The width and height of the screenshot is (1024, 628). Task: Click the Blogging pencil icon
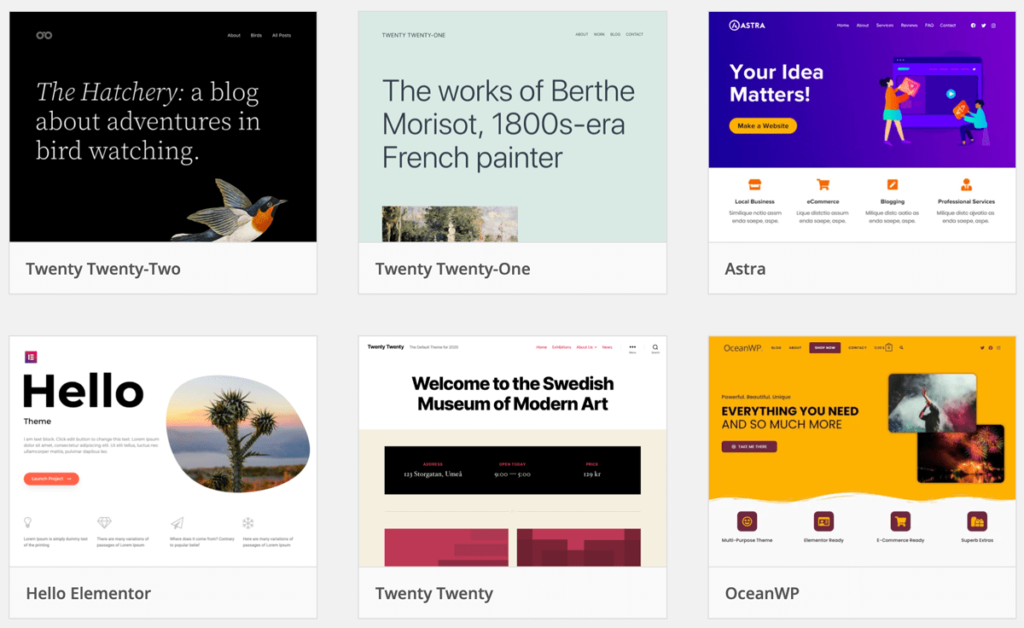(x=892, y=185)
